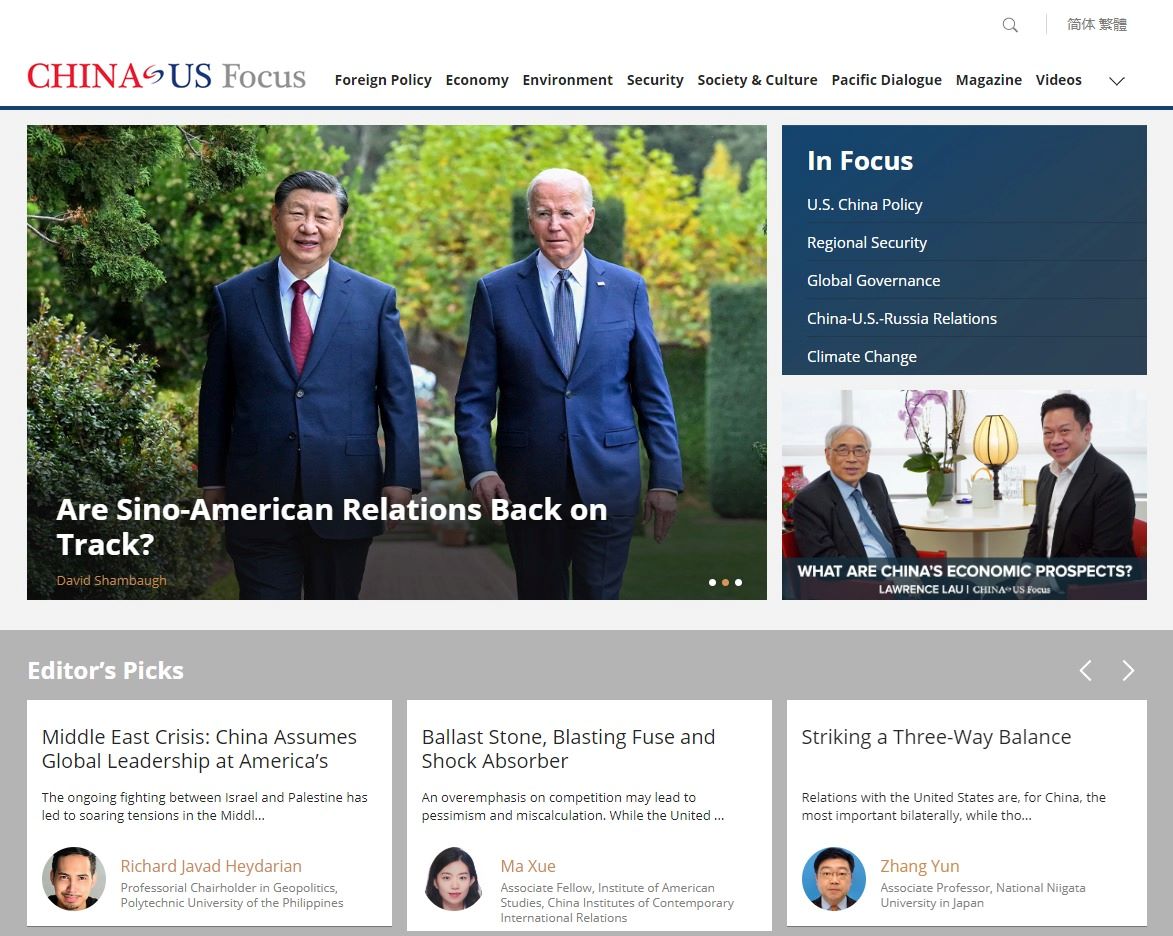Click the excerpt 'Relations with the United States are'
The height and width of the screenshot is (936, 1173).
coord(953,807)
